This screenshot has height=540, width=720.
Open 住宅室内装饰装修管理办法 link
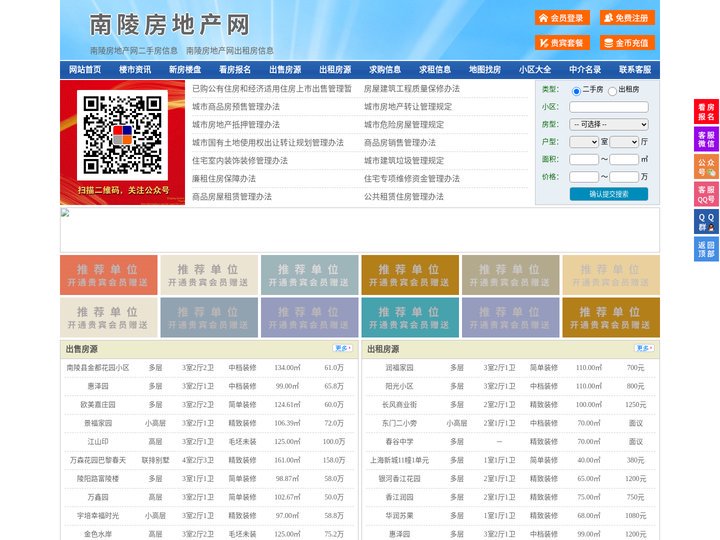point(240,161)
